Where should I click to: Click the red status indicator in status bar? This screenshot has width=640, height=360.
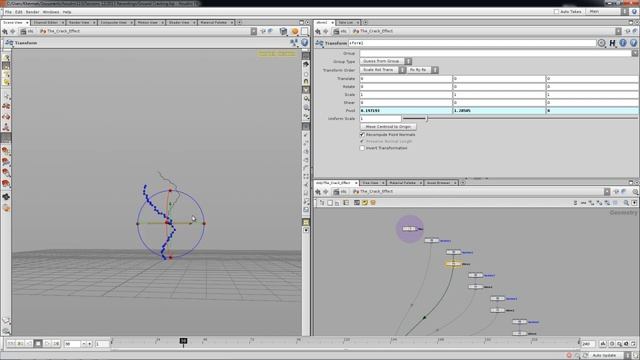[x=569, y=356]
